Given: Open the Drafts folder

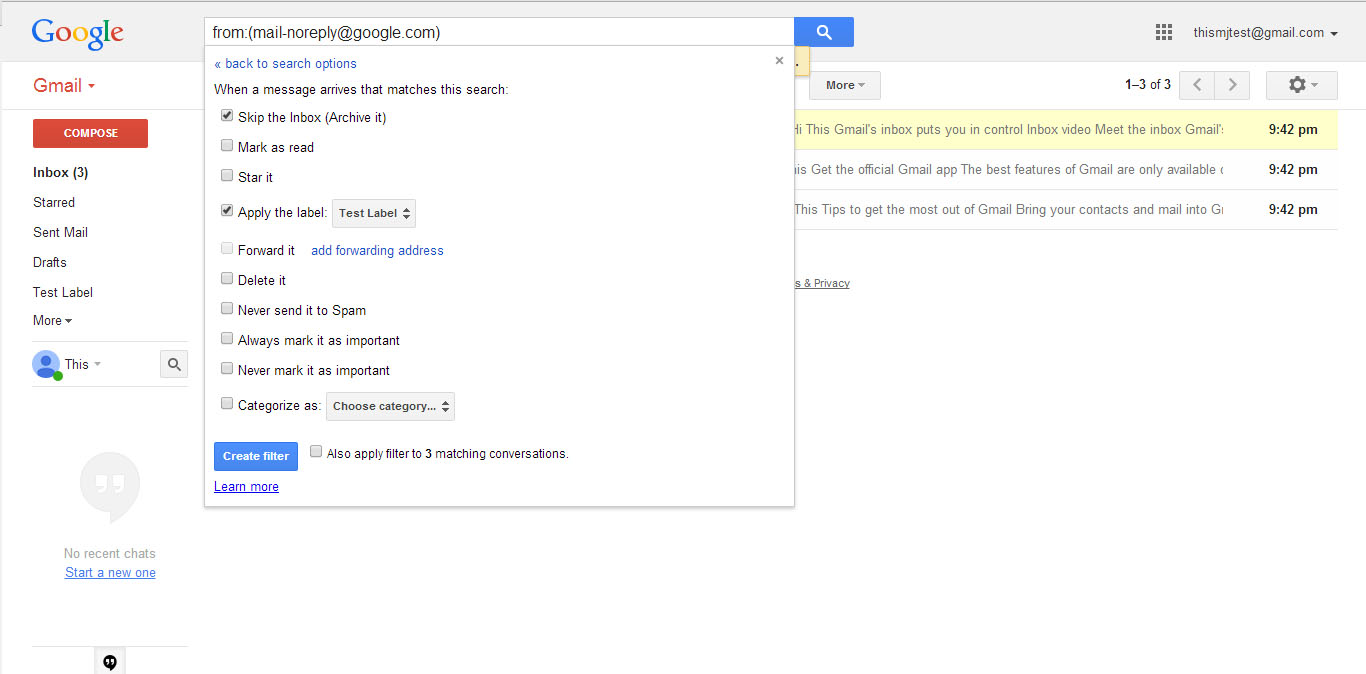Looking at the screenshot, I should (50, 262).
